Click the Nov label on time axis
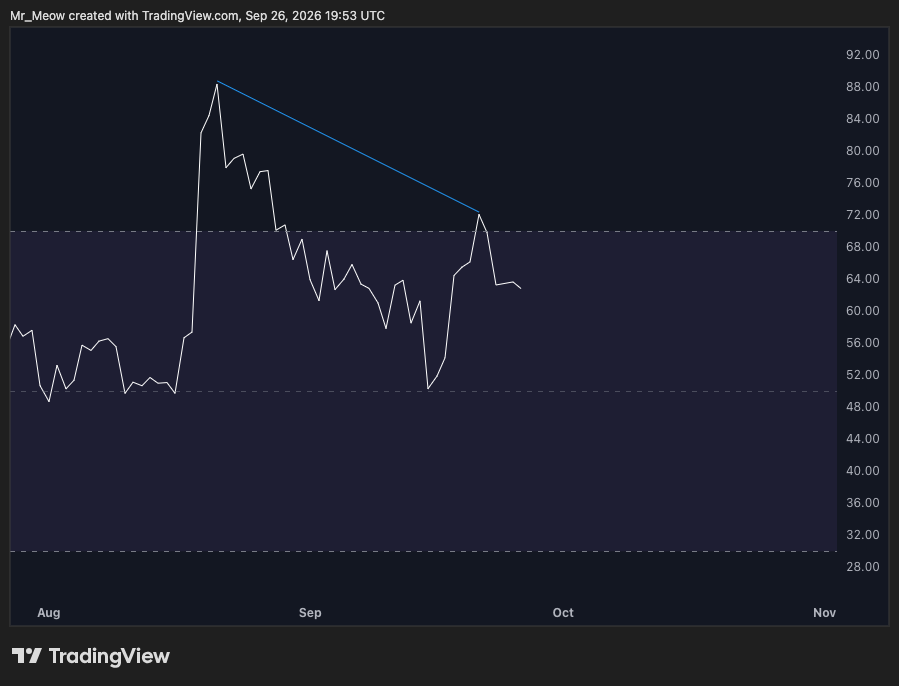The width and height of the screenshot is (899, 686). (x=824, y=613)
